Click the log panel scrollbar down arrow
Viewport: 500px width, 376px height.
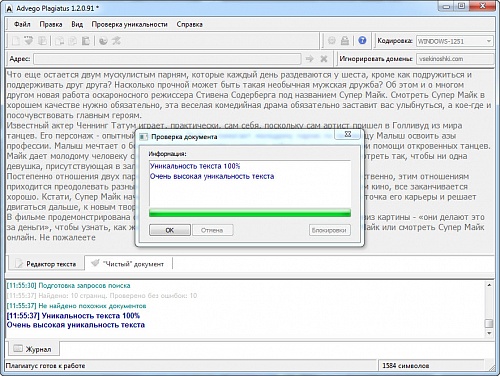(489, 333)
